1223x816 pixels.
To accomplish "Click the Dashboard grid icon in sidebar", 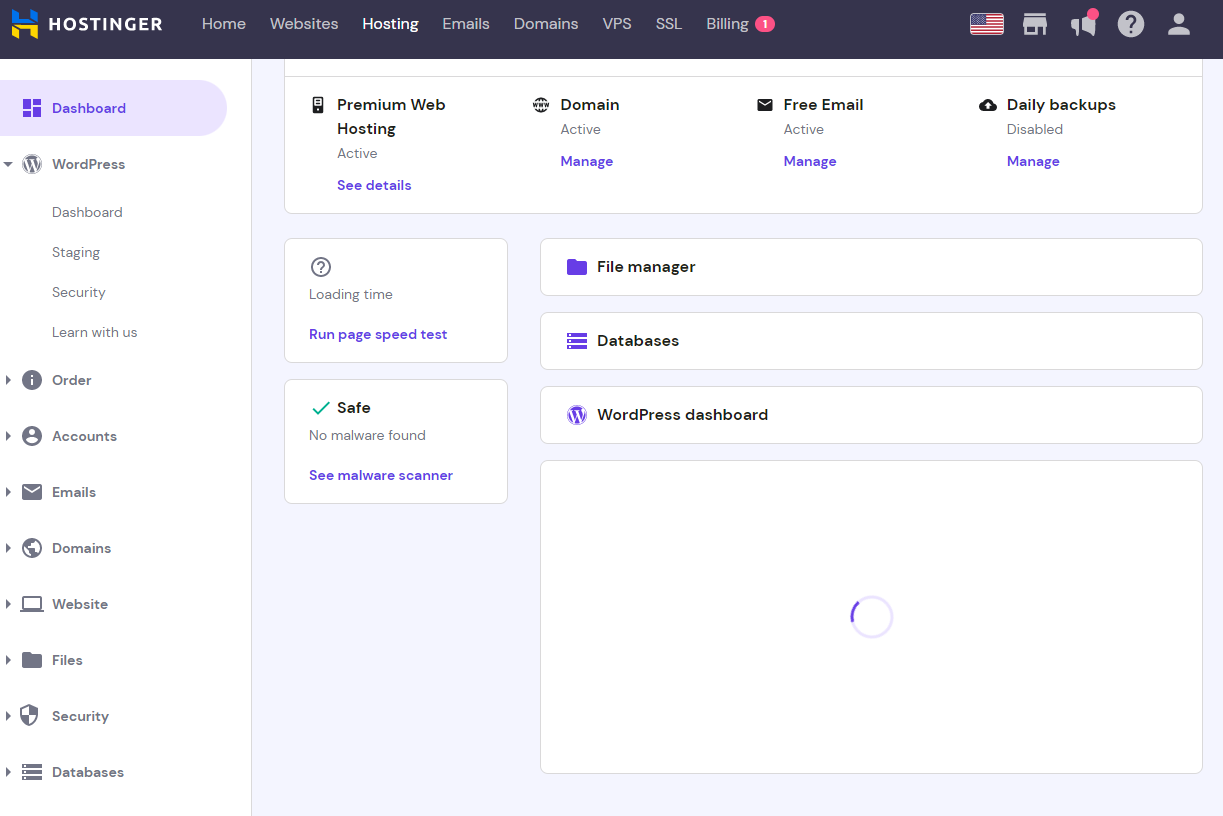I will [32, 108].
